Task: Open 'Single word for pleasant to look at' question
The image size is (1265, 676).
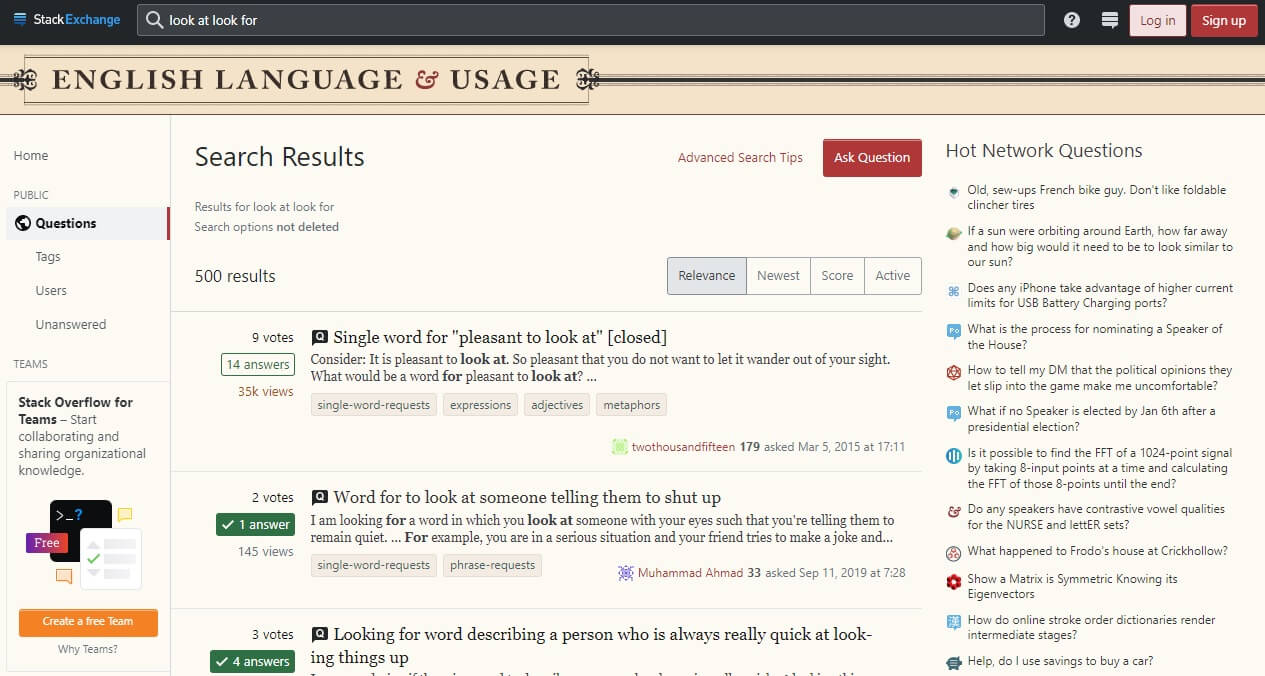Action: point(500,337)
